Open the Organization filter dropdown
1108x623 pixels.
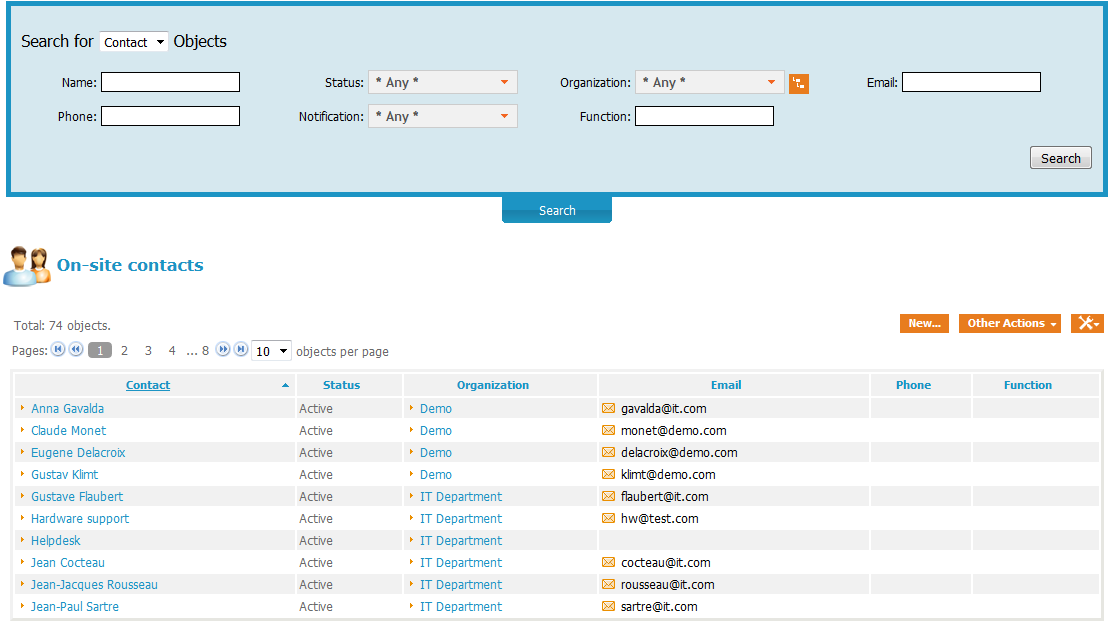click(x=709, y=83)
